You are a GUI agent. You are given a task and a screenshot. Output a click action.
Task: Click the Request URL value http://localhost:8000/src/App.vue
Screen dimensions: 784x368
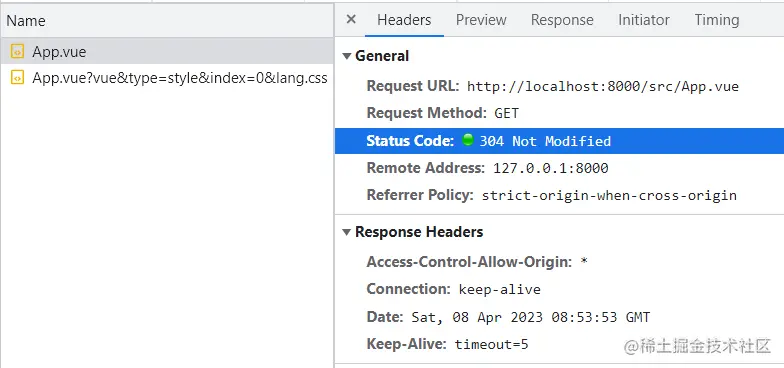(603, 86)
